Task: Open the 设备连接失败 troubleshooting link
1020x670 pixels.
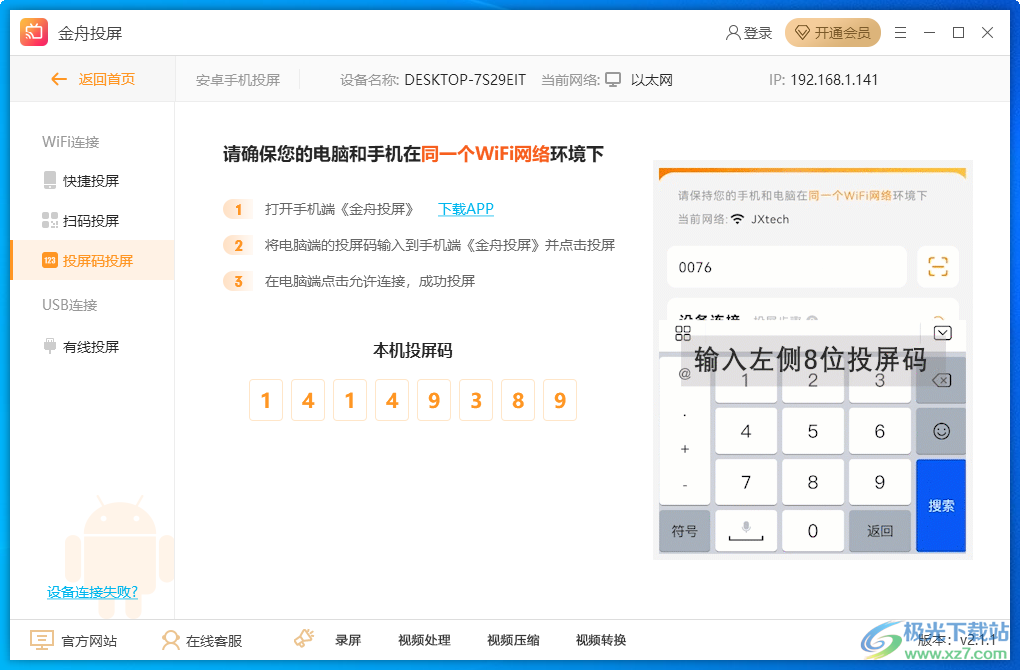Action: [x=90, y=591]
